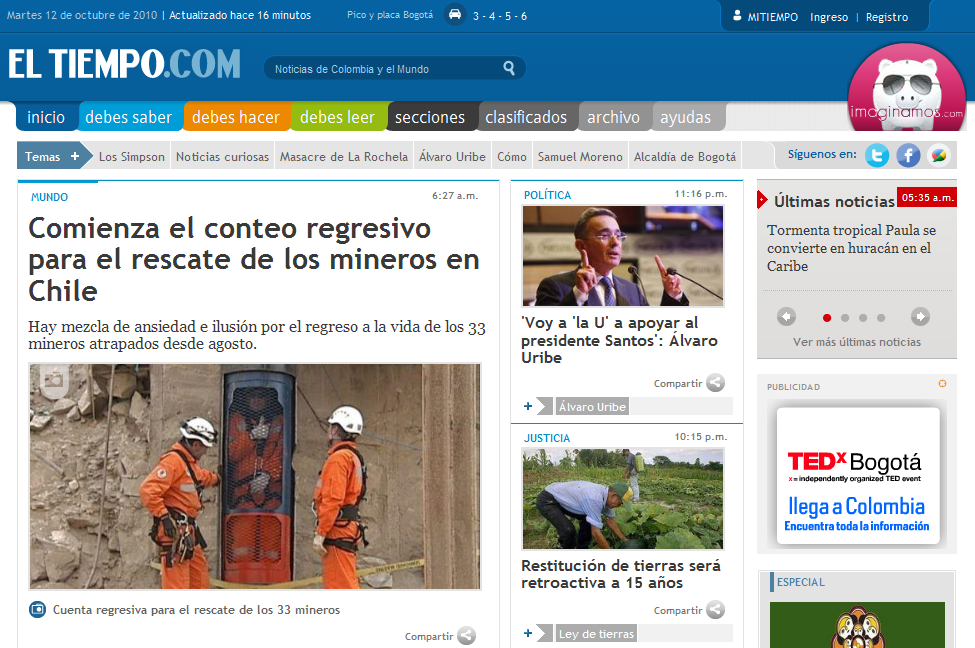Open the debes saber tab

click(x=129, y=117)
